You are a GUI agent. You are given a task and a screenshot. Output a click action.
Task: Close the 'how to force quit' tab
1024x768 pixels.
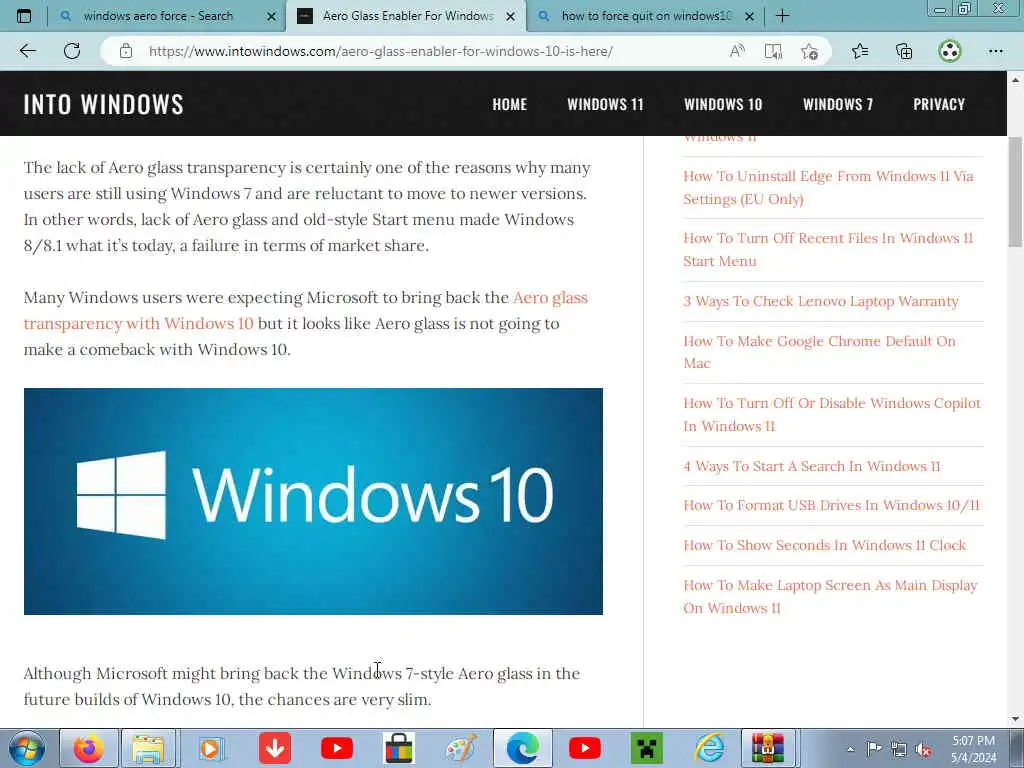pos(750,16)
